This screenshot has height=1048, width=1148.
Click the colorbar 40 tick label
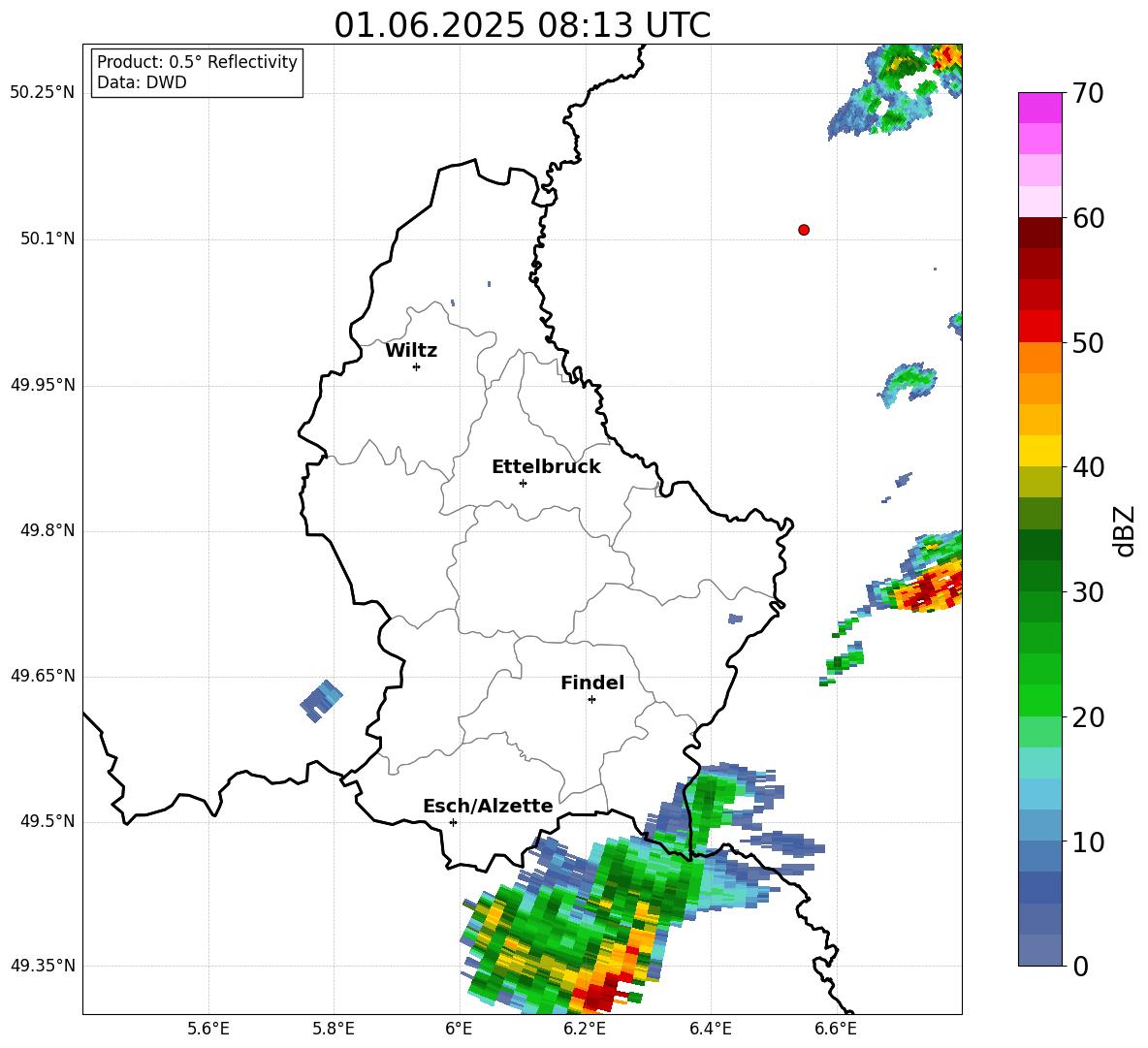(1088, 467)
